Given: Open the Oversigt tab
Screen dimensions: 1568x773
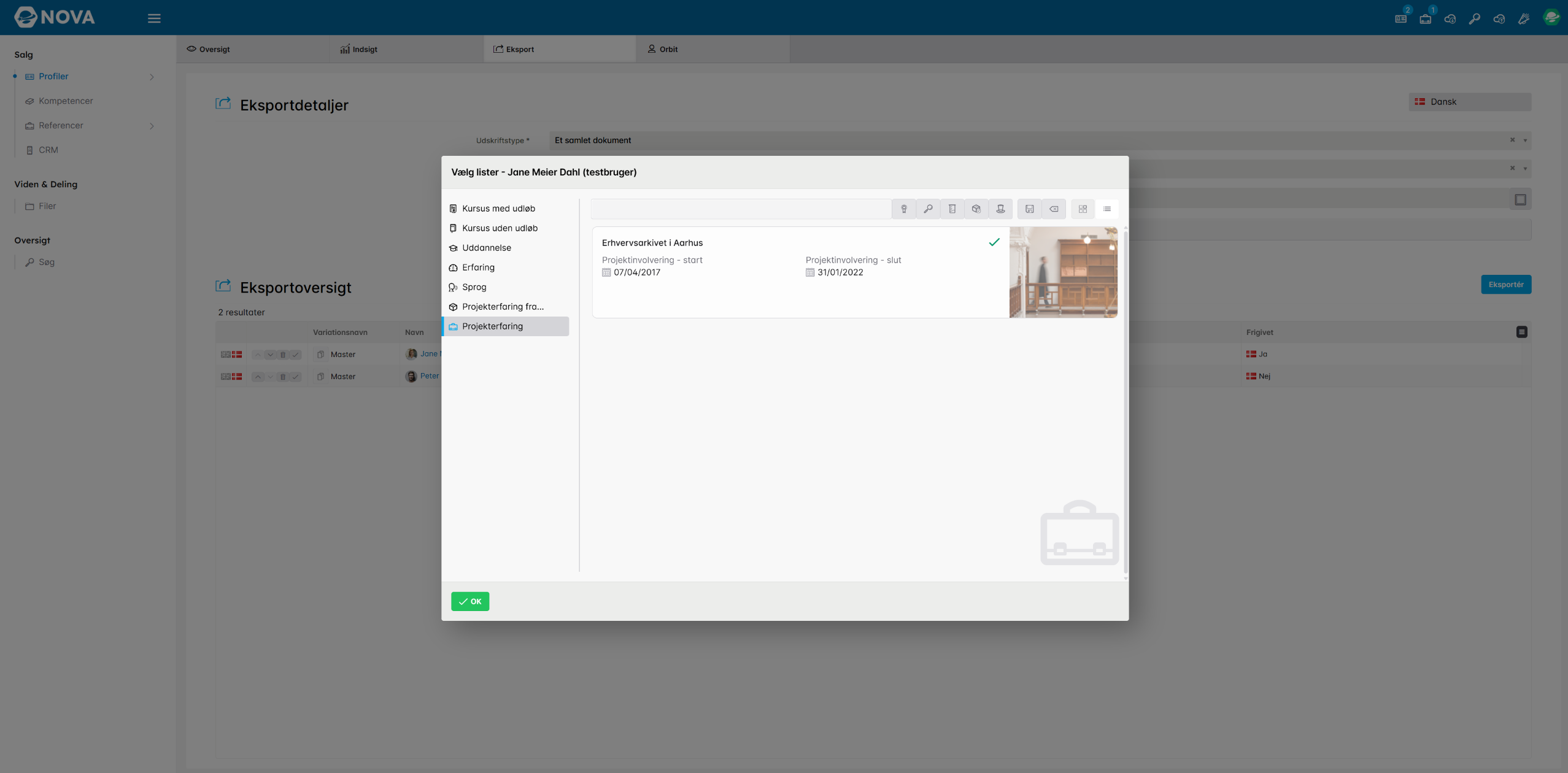Looking at the screenshot, I should (x=253, y=49).
